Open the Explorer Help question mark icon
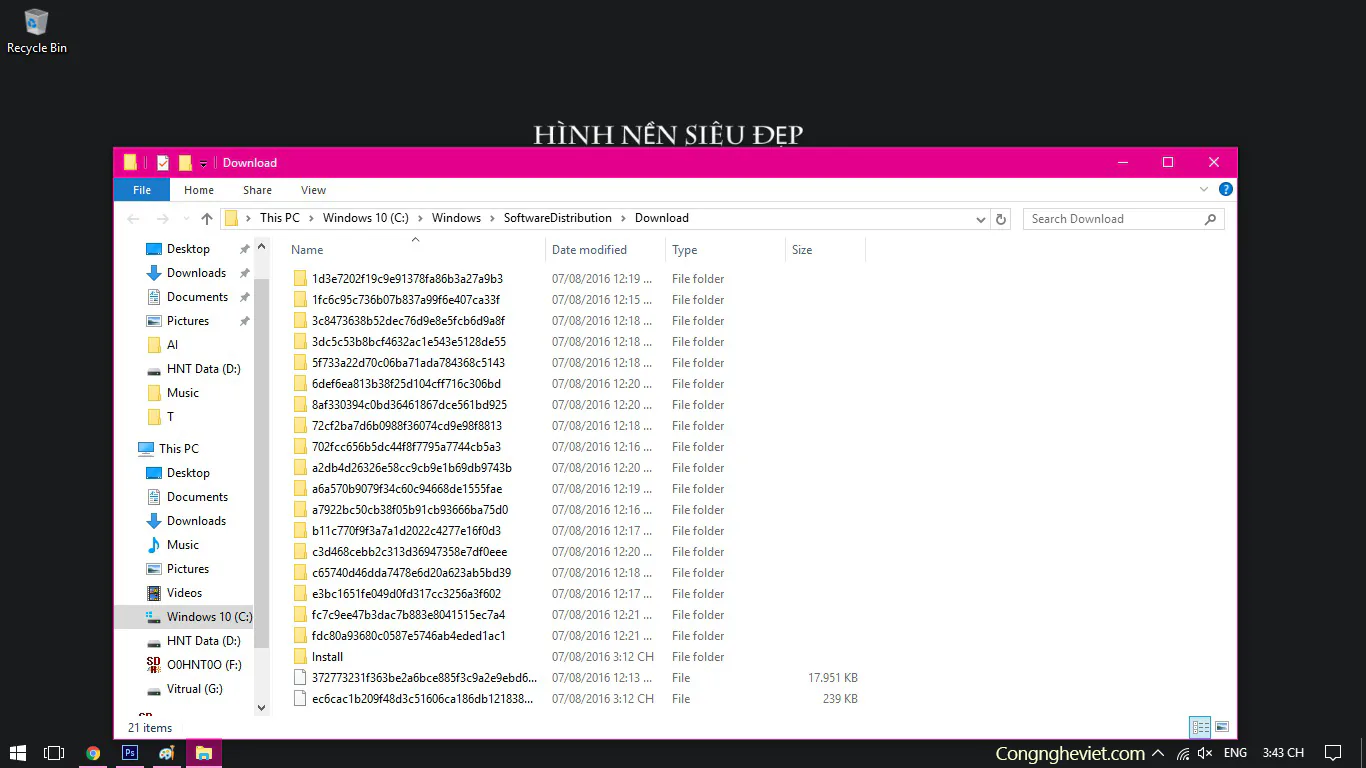This screenshot has width=1366, height=768. (1225, 189)
